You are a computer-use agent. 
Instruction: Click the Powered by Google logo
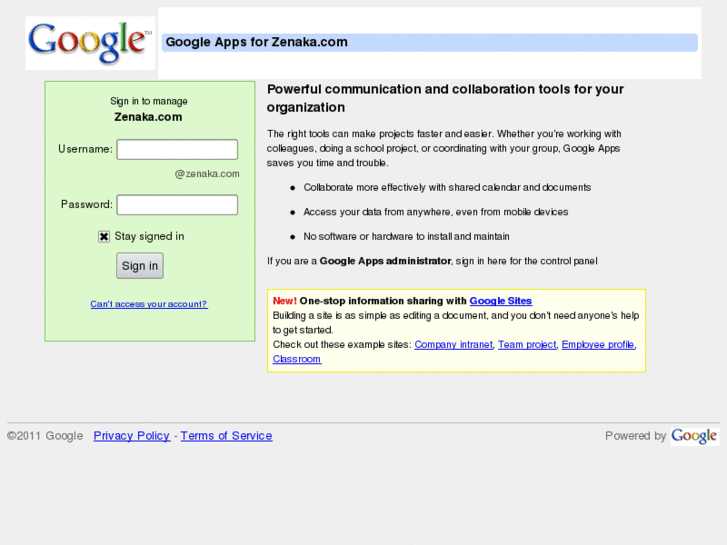[694, 436]
